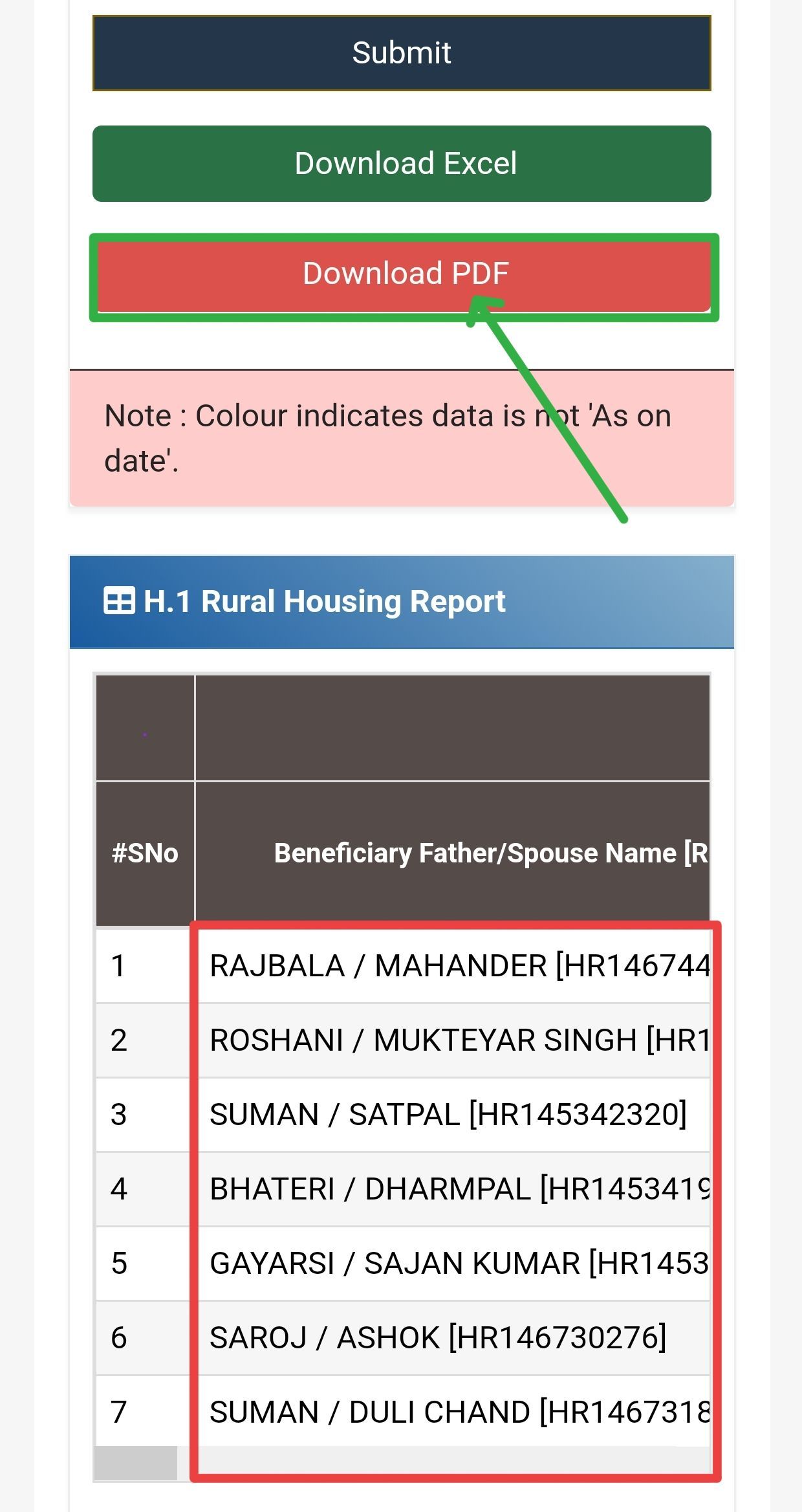Click SUMAN / SATPAL beneficiary entry
Viewport: 802px width, 1512px height.
pyautogui.click(x=448, y=1115)
